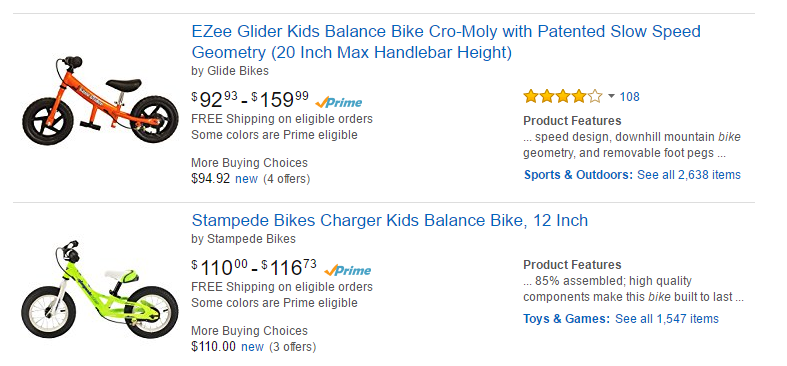Click the Toys & Games category link
Image resolution: width=787 pixels, height=366 pixels.
[567, 319]
